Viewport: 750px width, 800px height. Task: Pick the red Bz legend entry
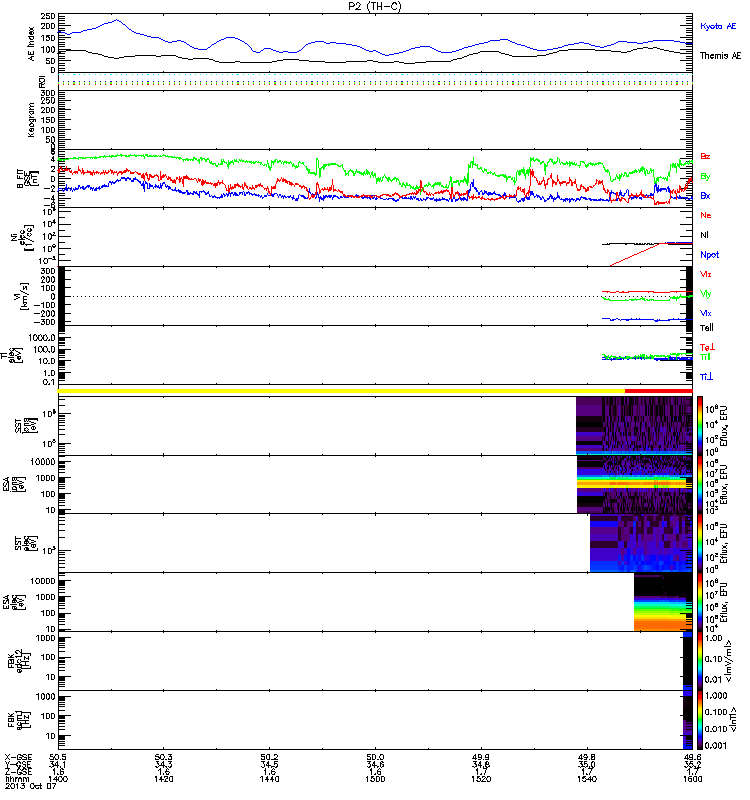tap(705, 156)
